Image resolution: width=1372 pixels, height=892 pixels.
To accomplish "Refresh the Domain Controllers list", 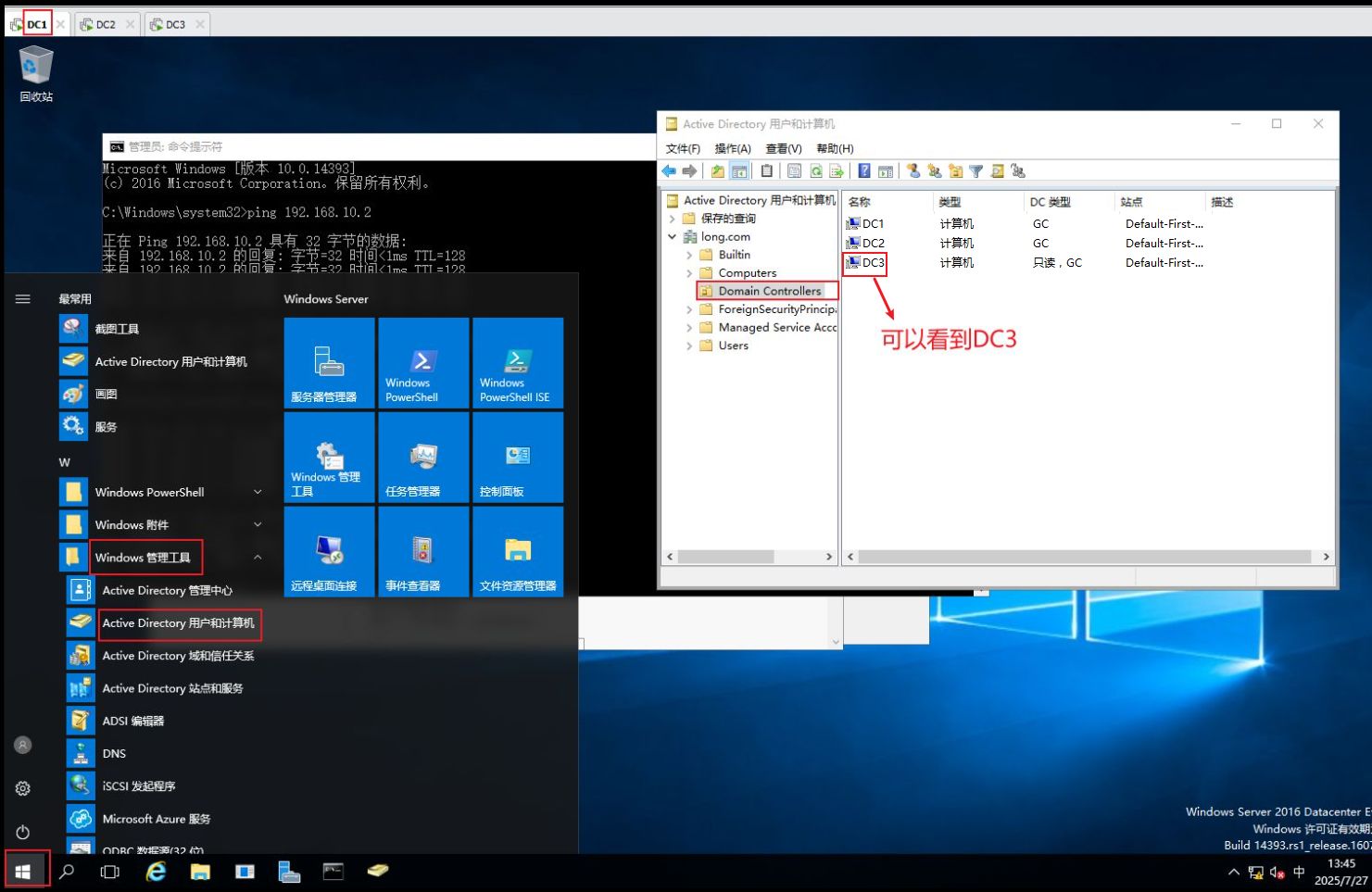I will click(816, 171).
